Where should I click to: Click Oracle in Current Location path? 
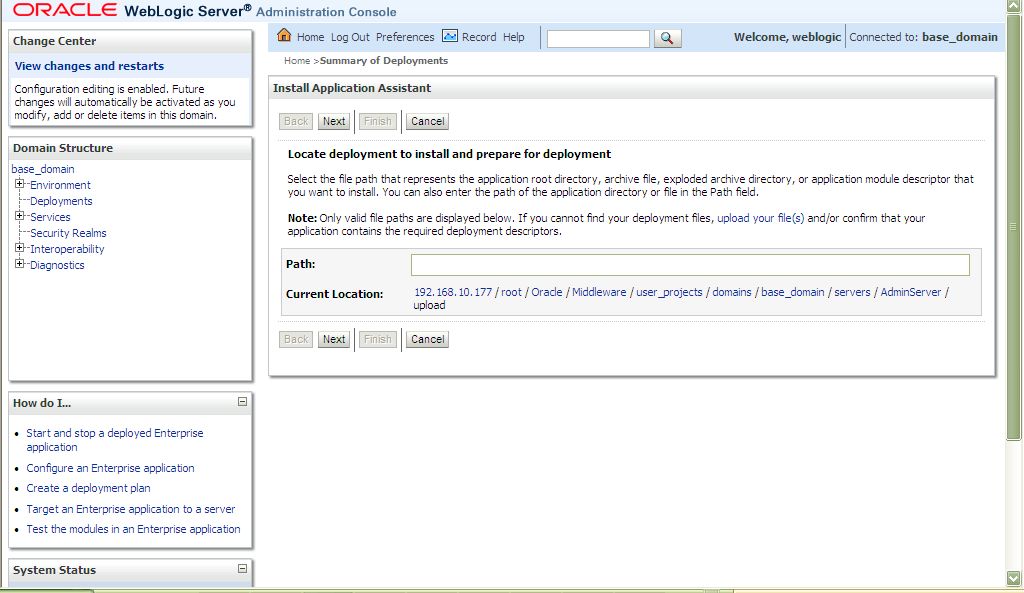tap(547, 293)
